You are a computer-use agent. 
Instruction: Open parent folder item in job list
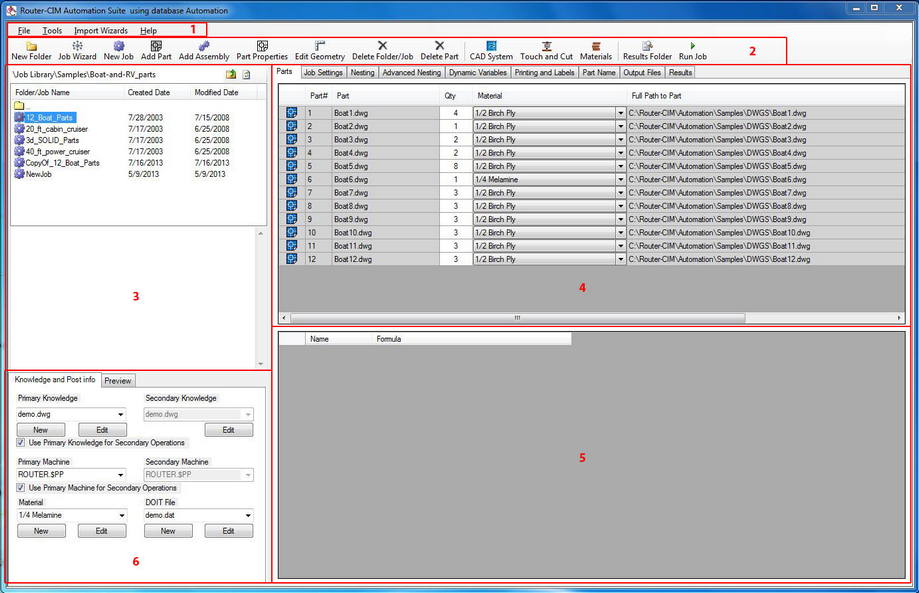pos(21,106)
